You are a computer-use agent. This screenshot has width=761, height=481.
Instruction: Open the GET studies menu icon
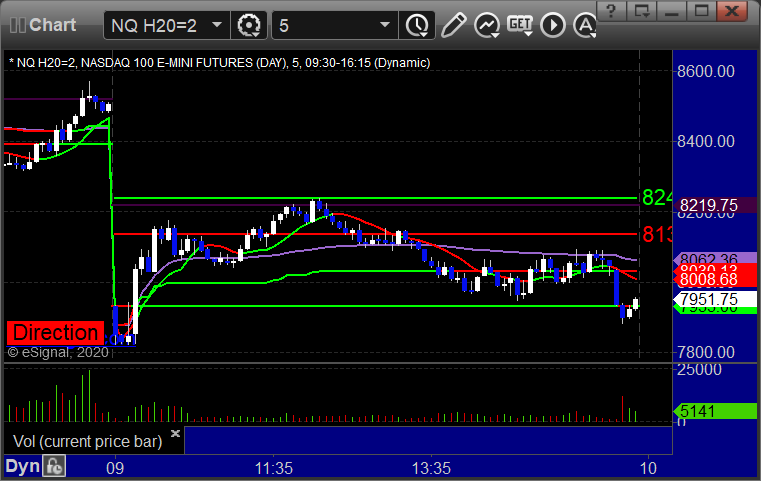coord(520,25)
